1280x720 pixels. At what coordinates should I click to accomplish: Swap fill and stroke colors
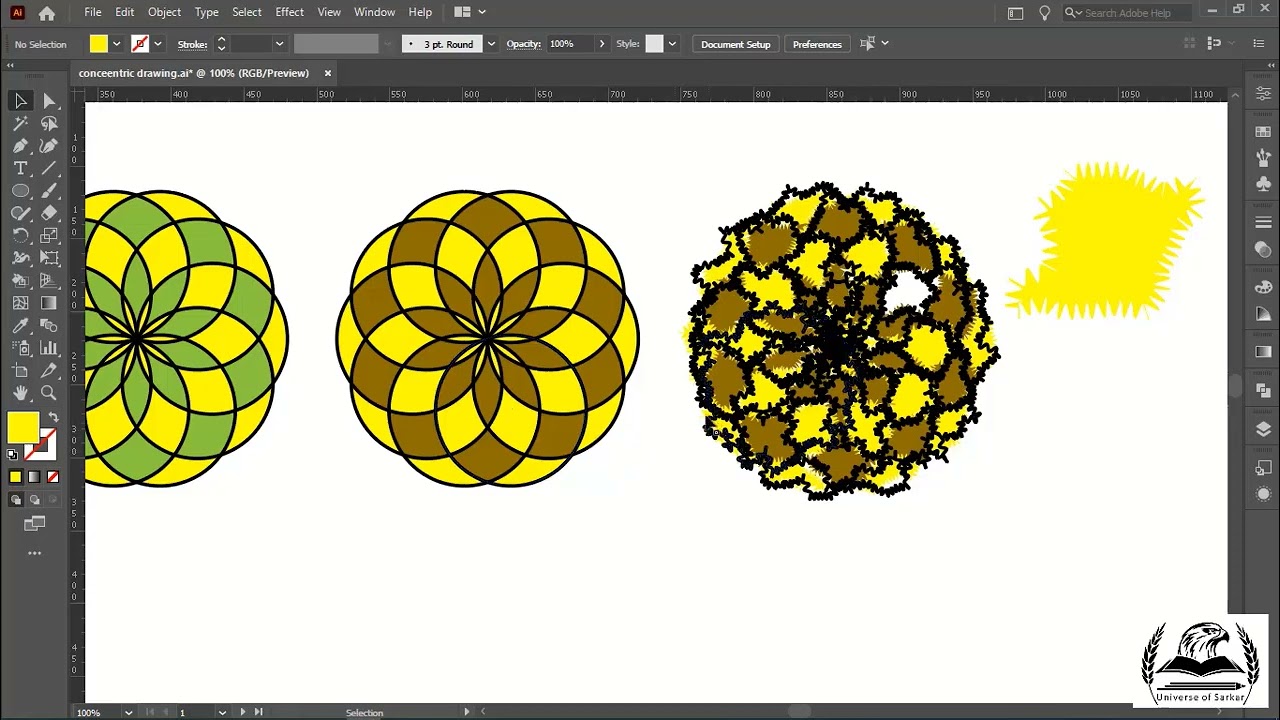(x=53, y=417)
